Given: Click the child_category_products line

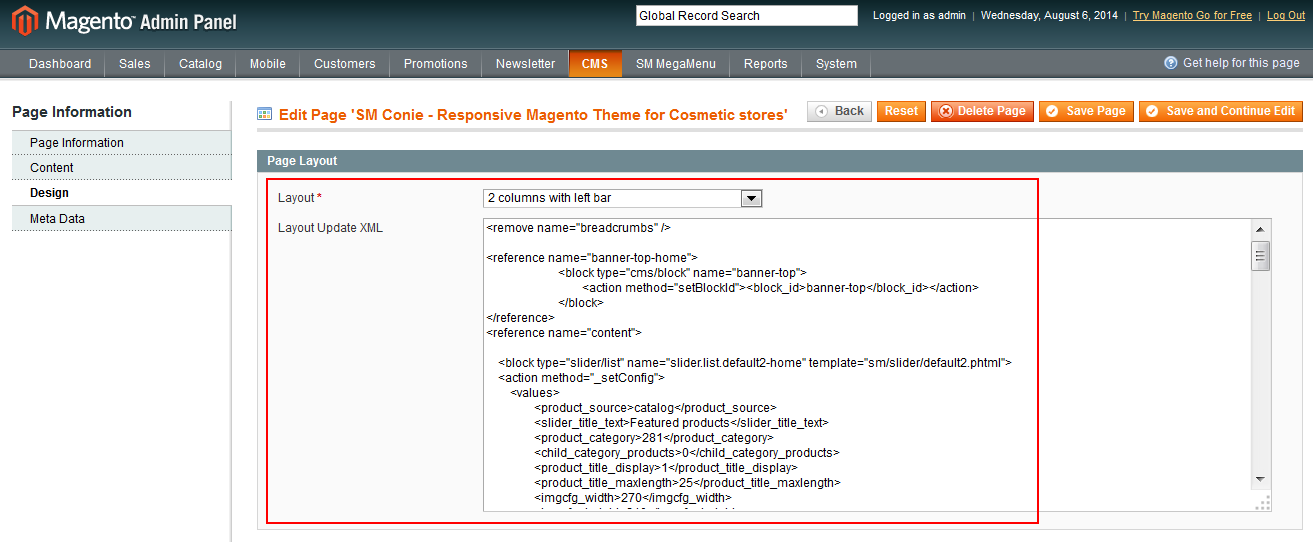Looking at the screenshot, I should click(x=687, y=453).
